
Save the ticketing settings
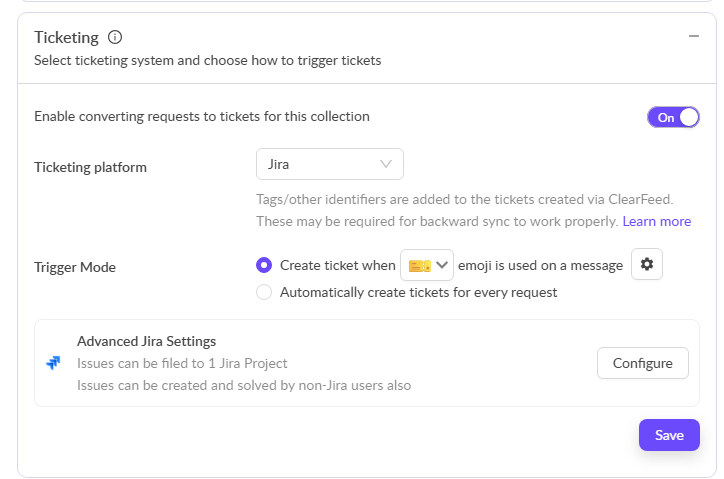click(x=669, y=435)
